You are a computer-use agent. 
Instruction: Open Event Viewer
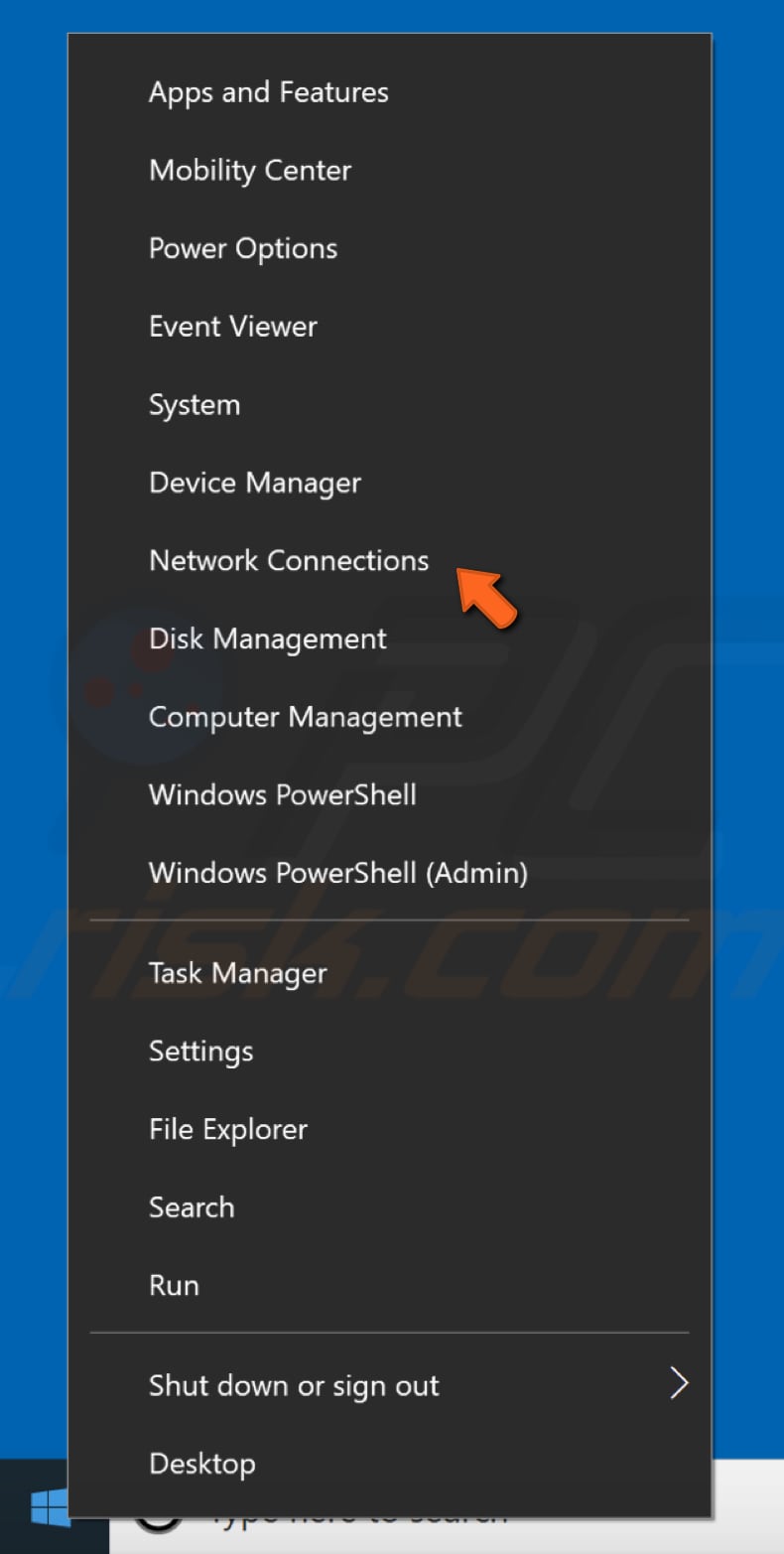[x=232, y=326]
